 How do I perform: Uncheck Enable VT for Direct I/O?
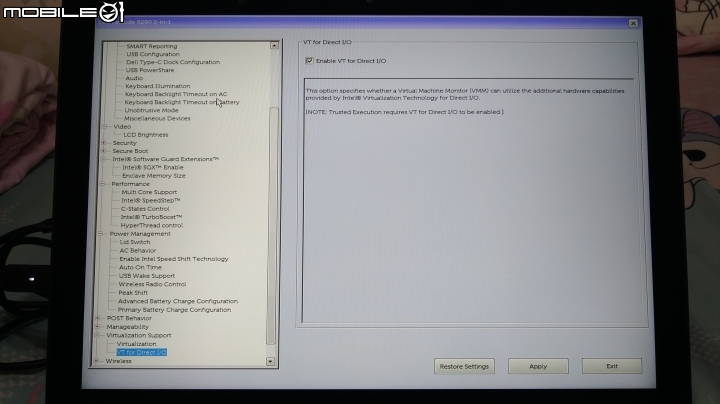coord(309,61)
